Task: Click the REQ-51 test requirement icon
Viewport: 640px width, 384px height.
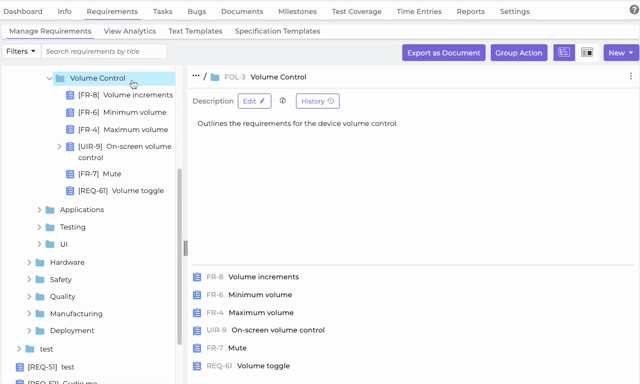Action: [x=19, y=367]
